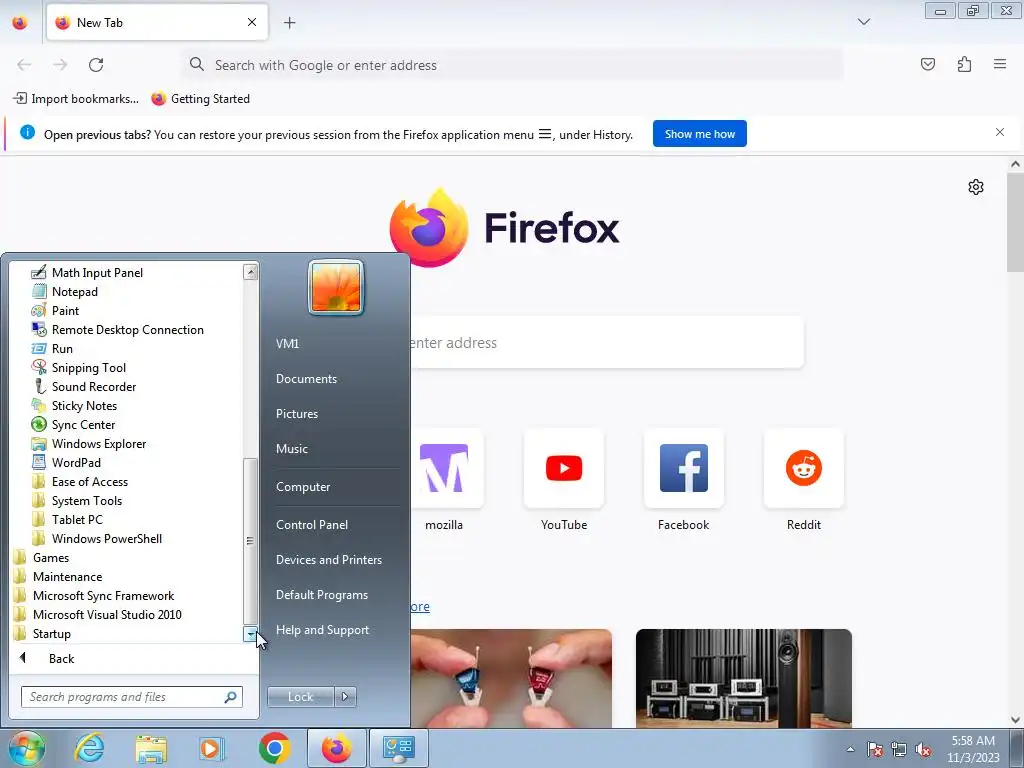Open Devices and Printers

(x=328, y=559)
